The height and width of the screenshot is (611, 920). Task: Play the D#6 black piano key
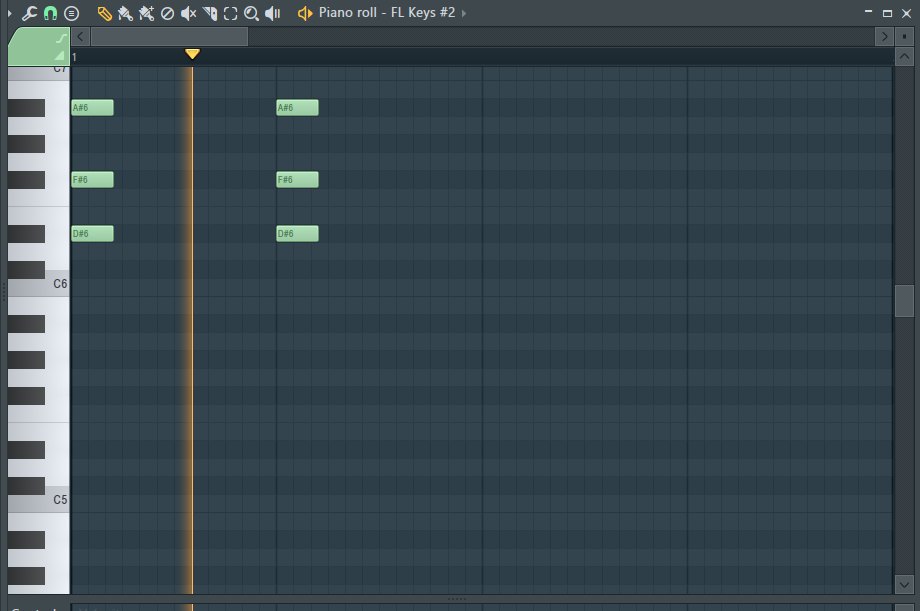[x=26, y=234]
